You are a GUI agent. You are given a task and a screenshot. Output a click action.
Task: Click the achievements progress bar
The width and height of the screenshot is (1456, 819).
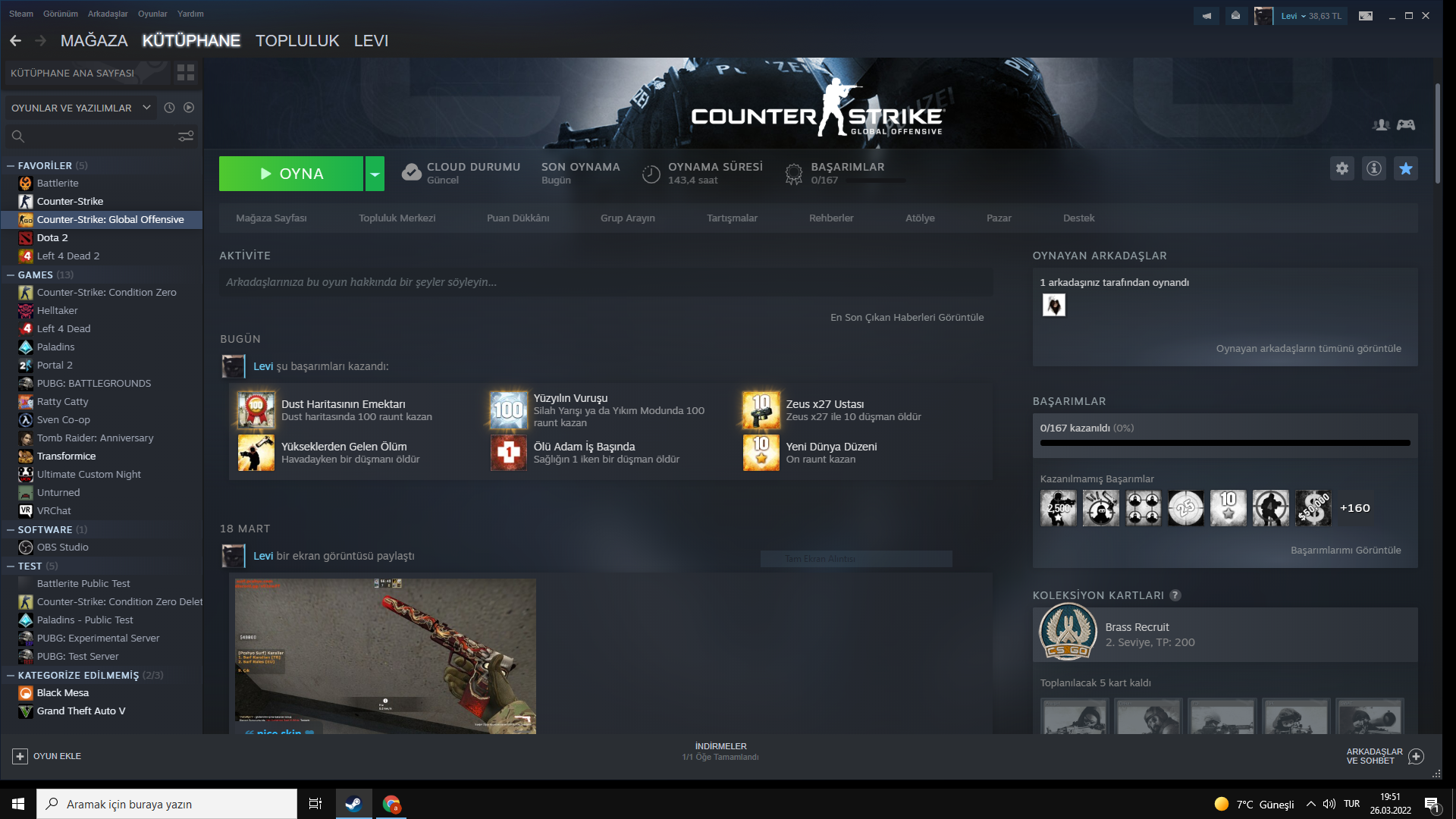coord(1225,443)
